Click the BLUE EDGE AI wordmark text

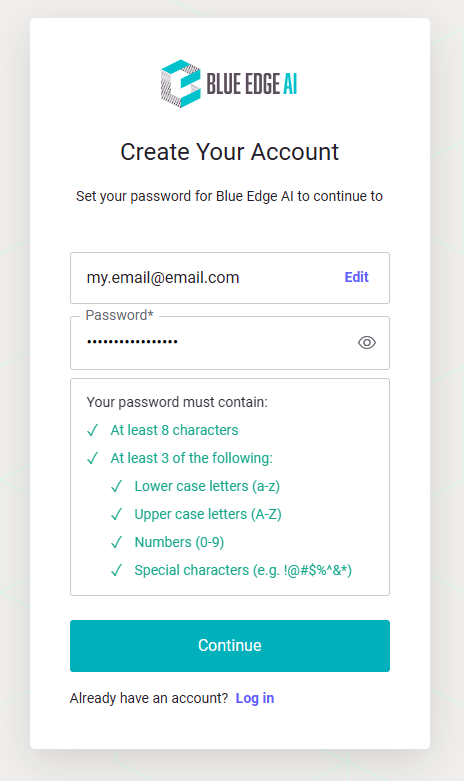tap(252, 84)
